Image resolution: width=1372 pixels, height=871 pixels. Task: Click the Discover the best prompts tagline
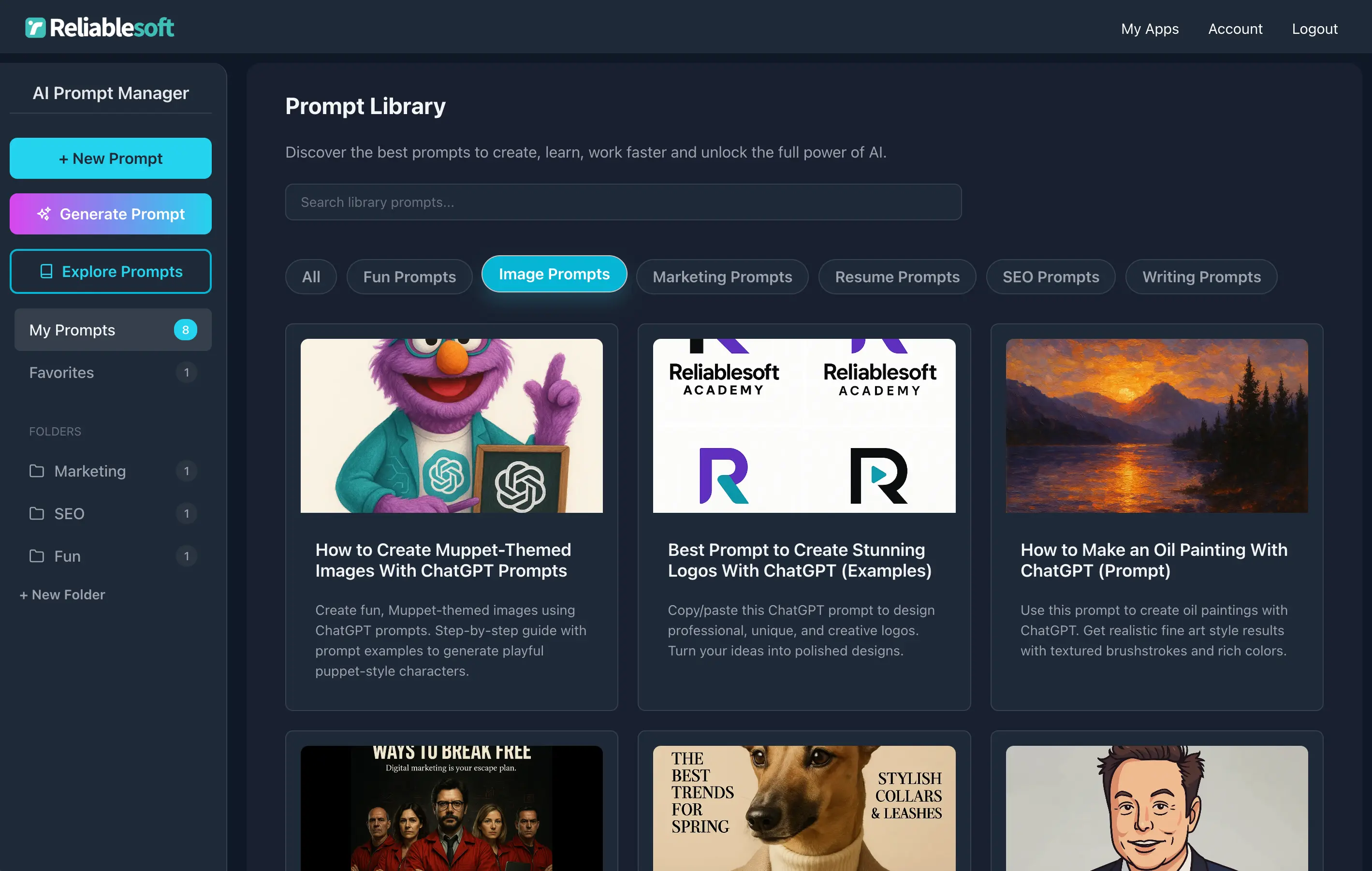(x=586, y=152)
